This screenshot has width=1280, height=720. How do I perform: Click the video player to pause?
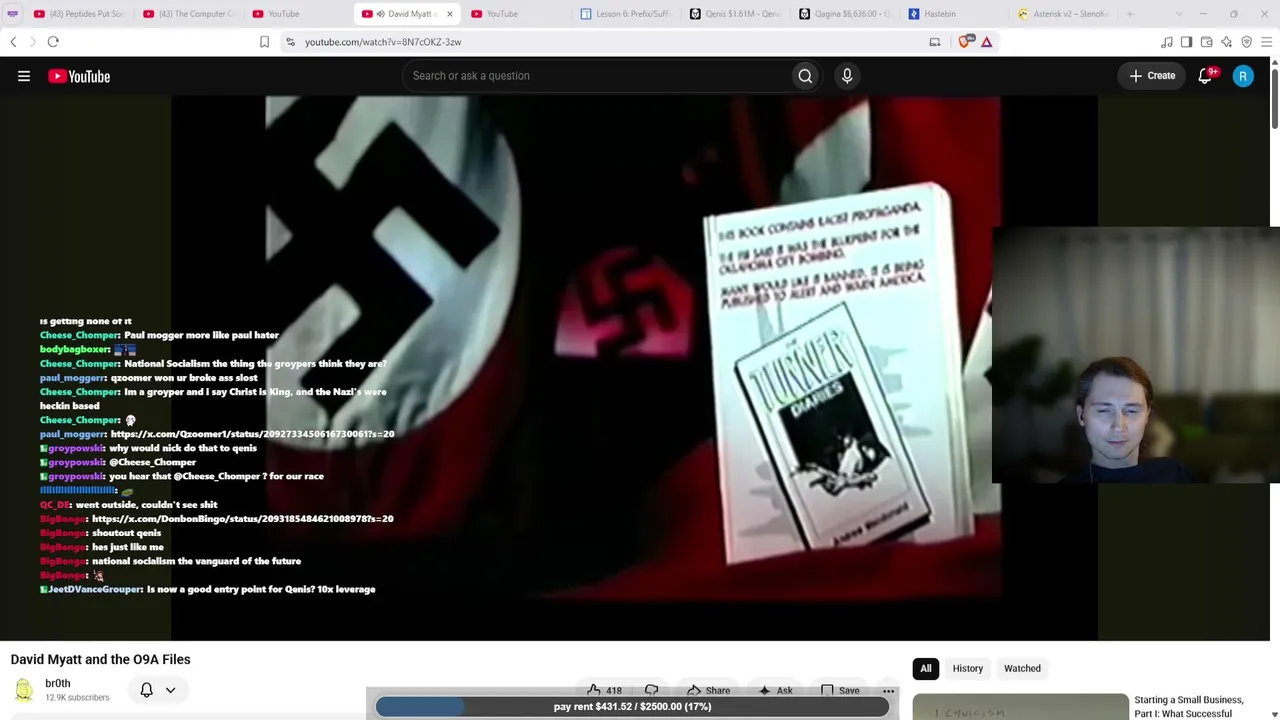[634, 368]
